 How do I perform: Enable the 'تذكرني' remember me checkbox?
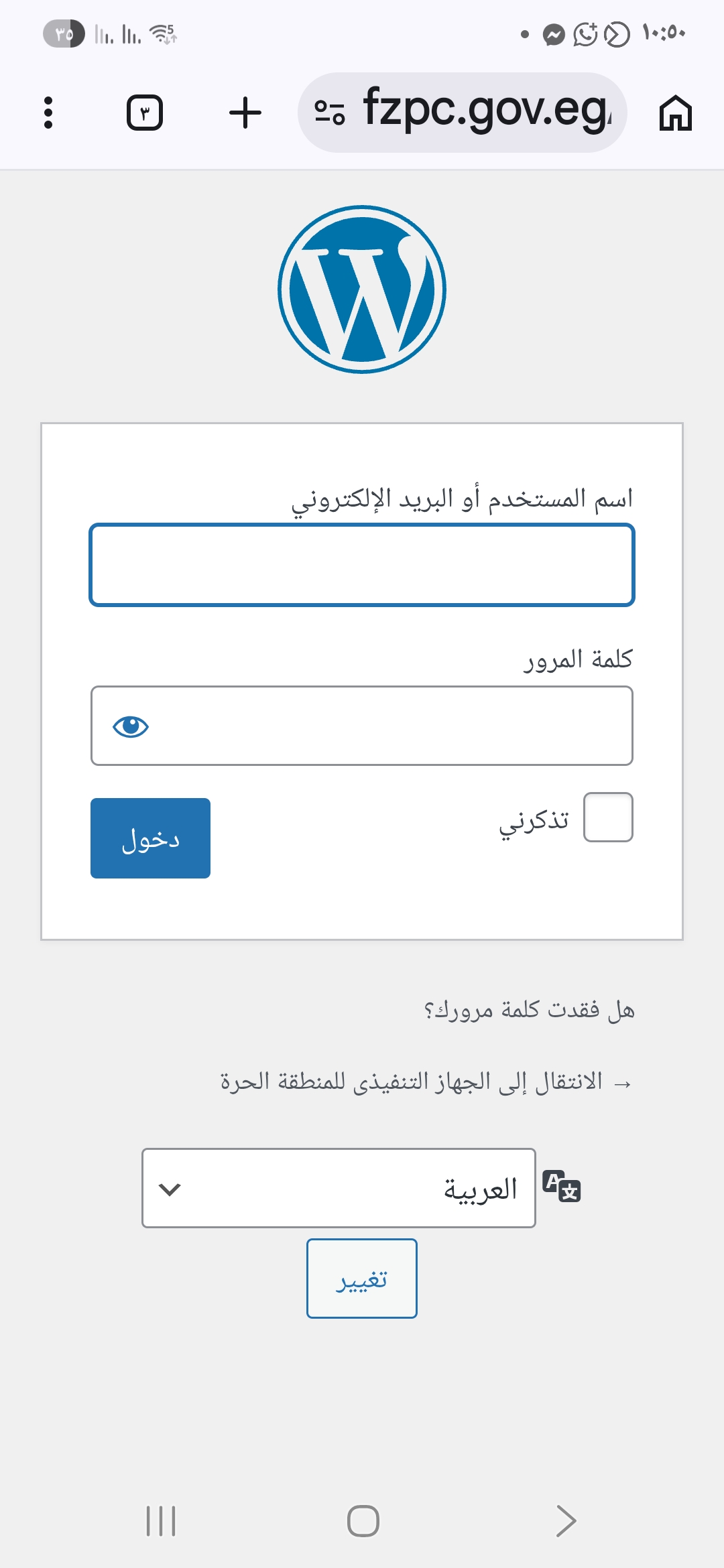608,817
